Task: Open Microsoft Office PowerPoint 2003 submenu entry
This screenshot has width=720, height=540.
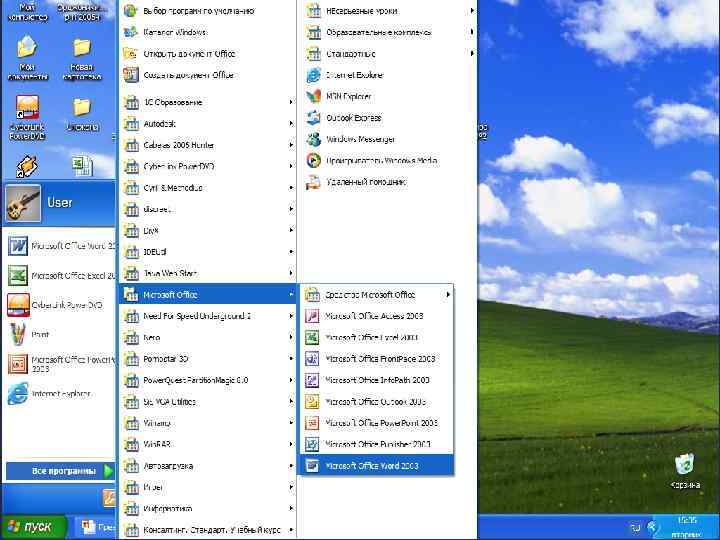Action: [x=376, y=422]
